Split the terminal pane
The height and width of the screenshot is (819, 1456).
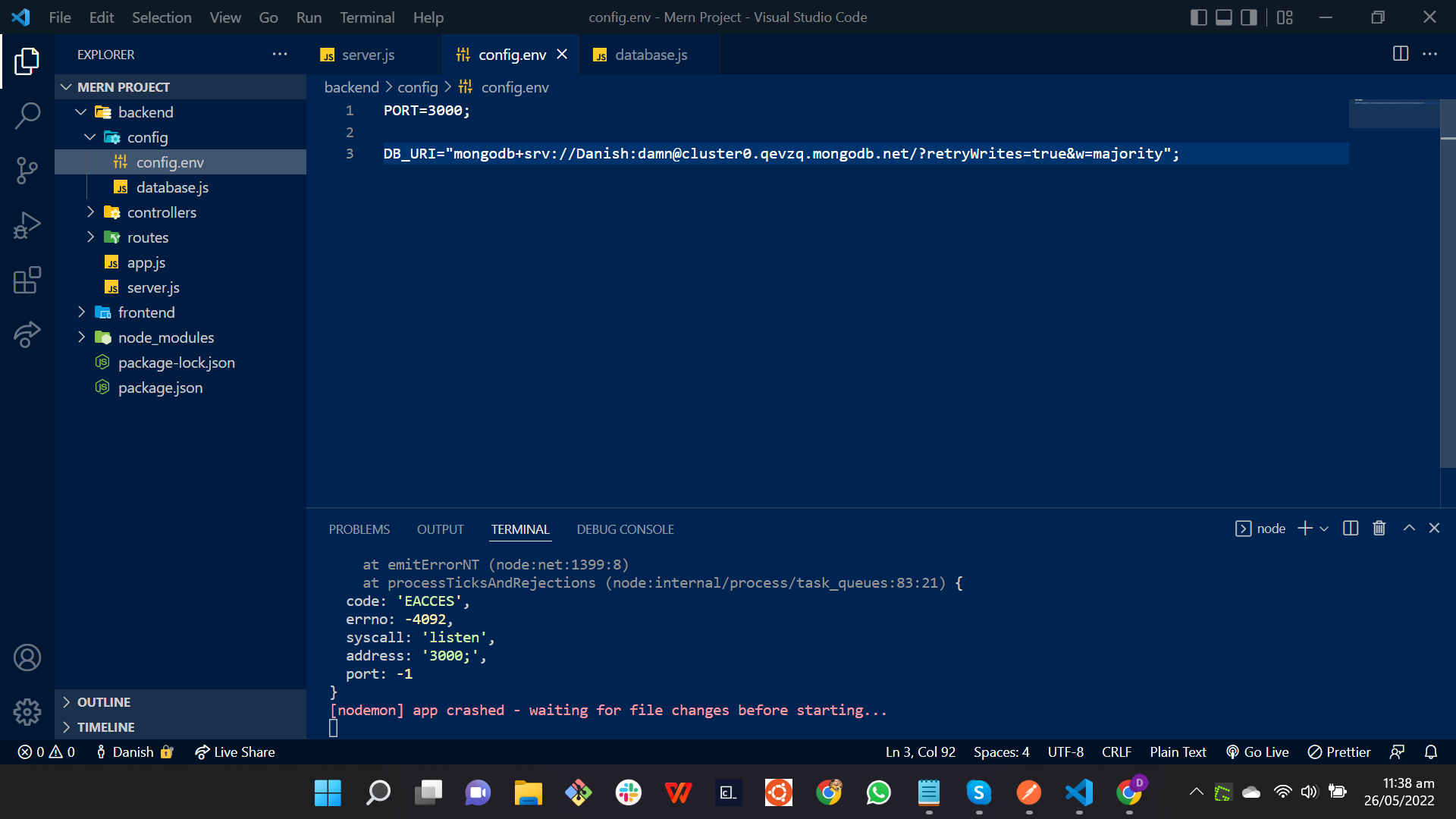click(x=1351, y=529)
